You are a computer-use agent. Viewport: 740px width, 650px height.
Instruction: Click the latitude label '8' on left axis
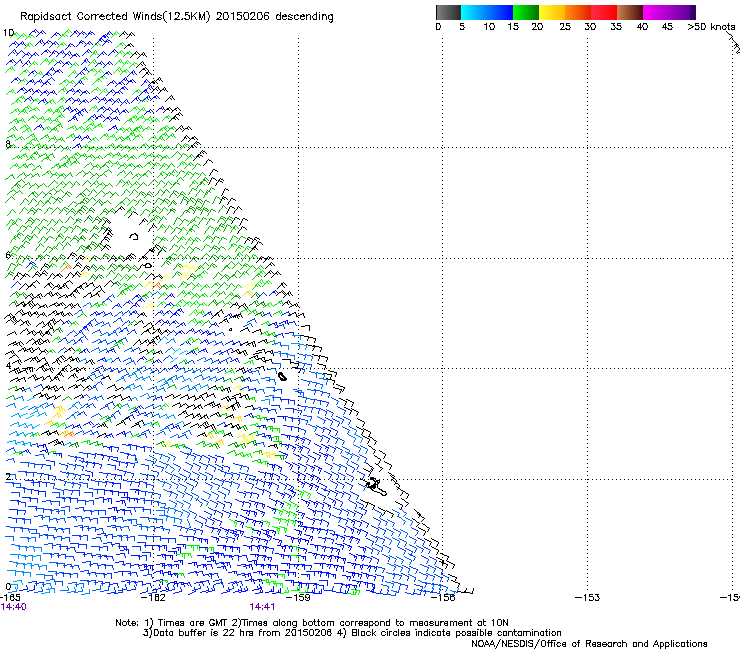pyautogui.click(x=8, y=144)
